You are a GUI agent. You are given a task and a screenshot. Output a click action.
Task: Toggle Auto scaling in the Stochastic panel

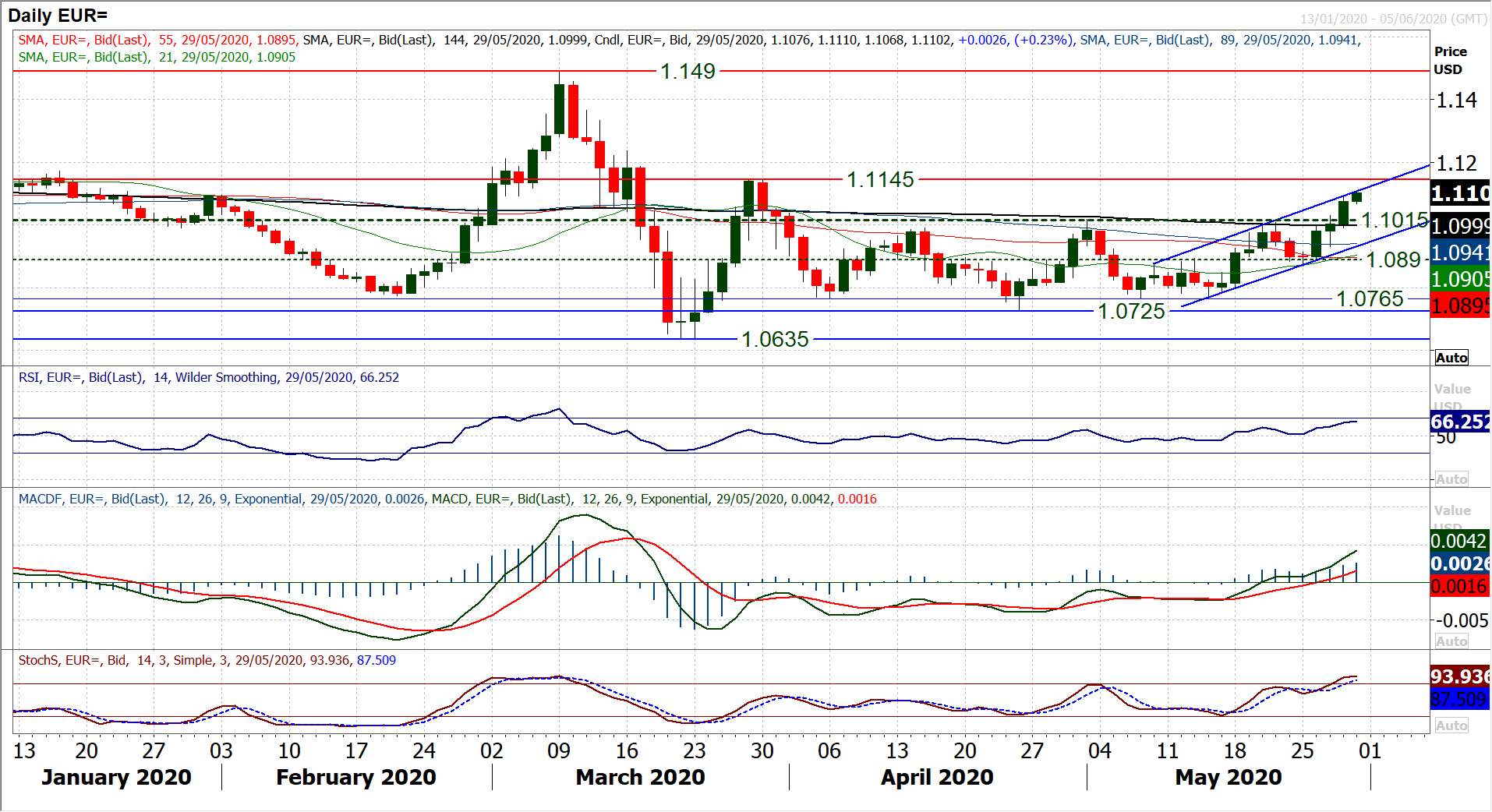1451,726
